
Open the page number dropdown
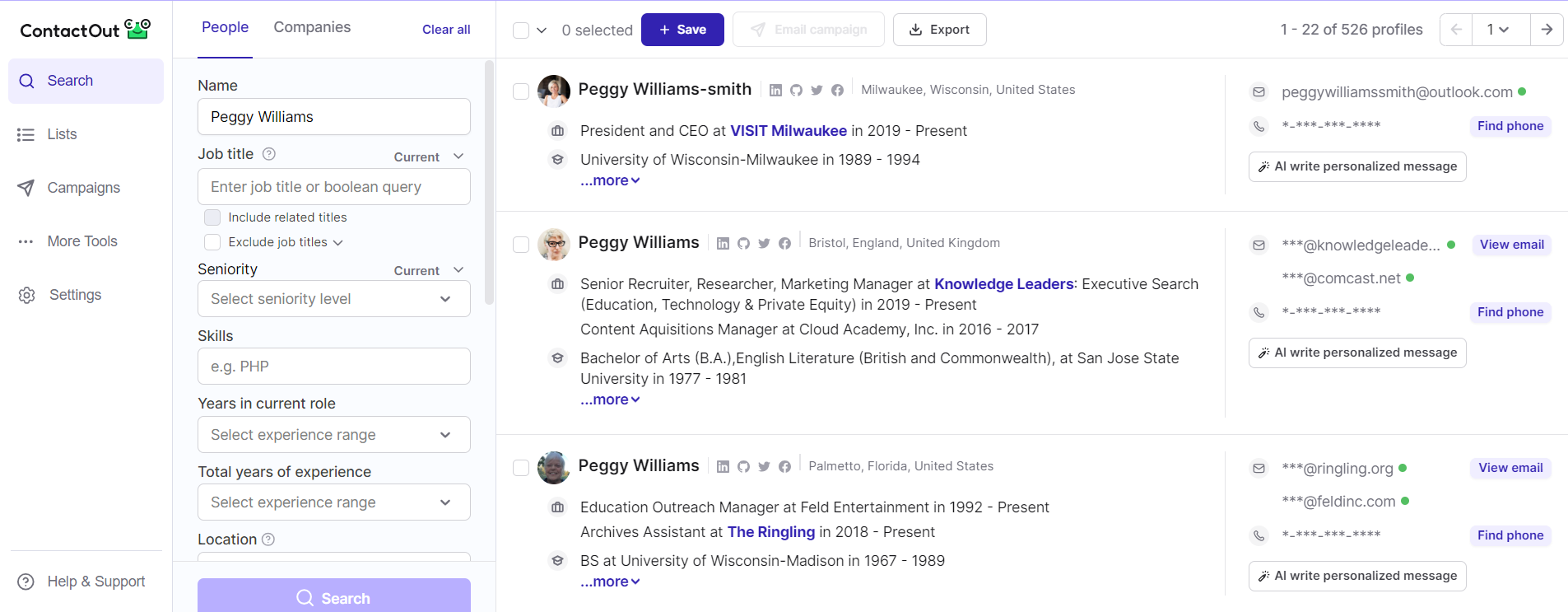1497,30
